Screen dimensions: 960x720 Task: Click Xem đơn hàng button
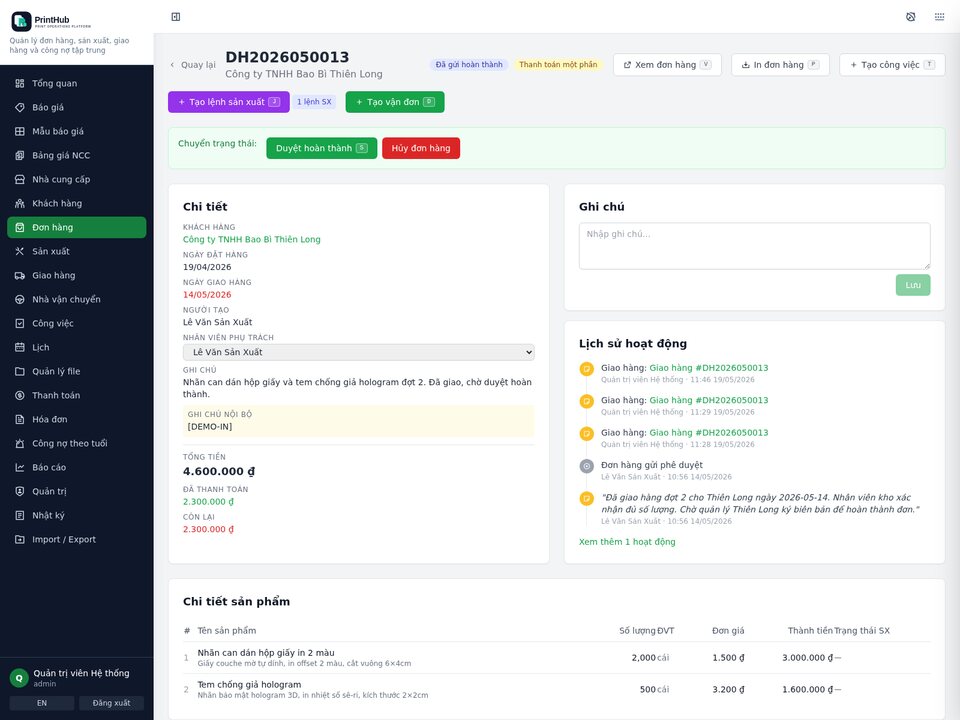click(x=667, y=65)
